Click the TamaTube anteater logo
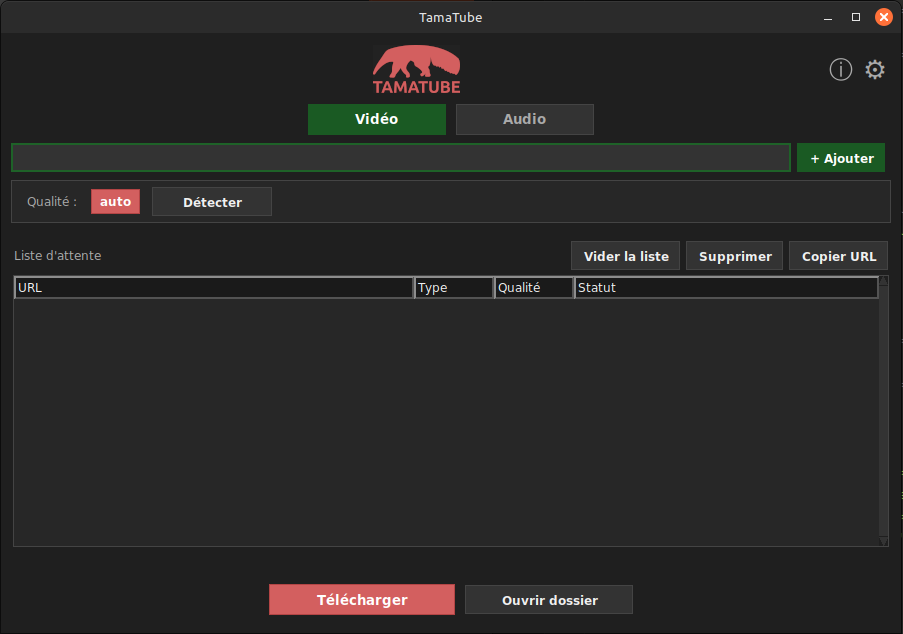This screenshot has height=634, width=903. tap(417, 69)
